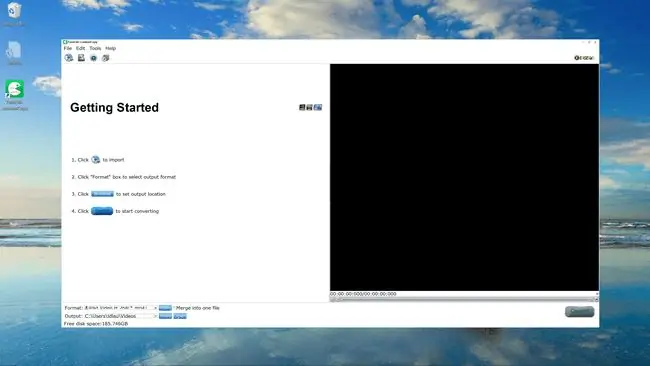The width and height of the screenshot is (650, 366).
Task: Open the green converter desktop shortcut
Action: click(15, 89)
